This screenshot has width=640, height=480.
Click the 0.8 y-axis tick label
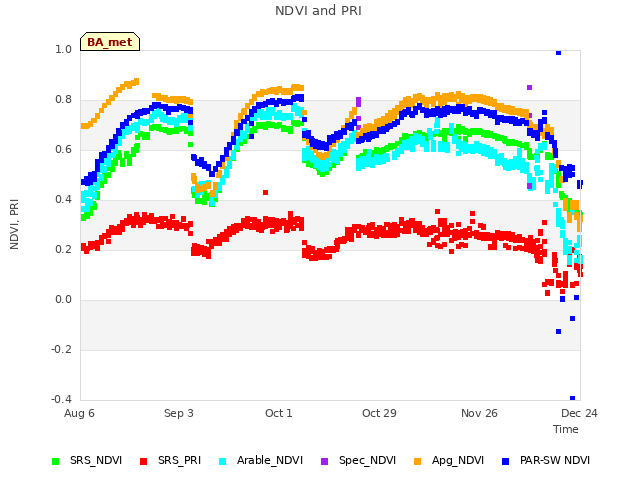click(63, 100)
